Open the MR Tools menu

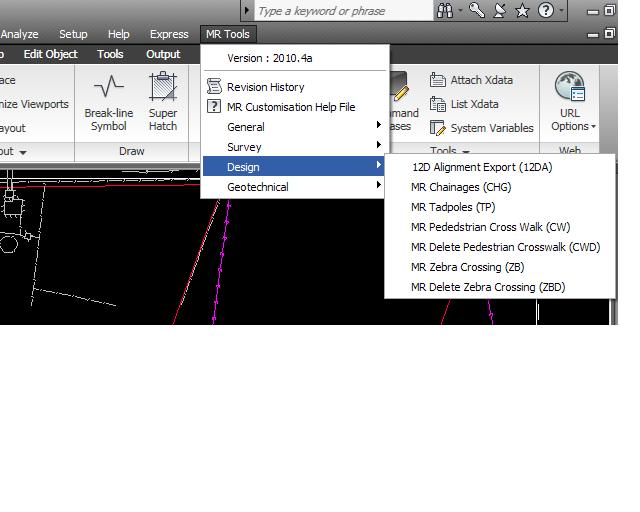[x=228, y=34]
